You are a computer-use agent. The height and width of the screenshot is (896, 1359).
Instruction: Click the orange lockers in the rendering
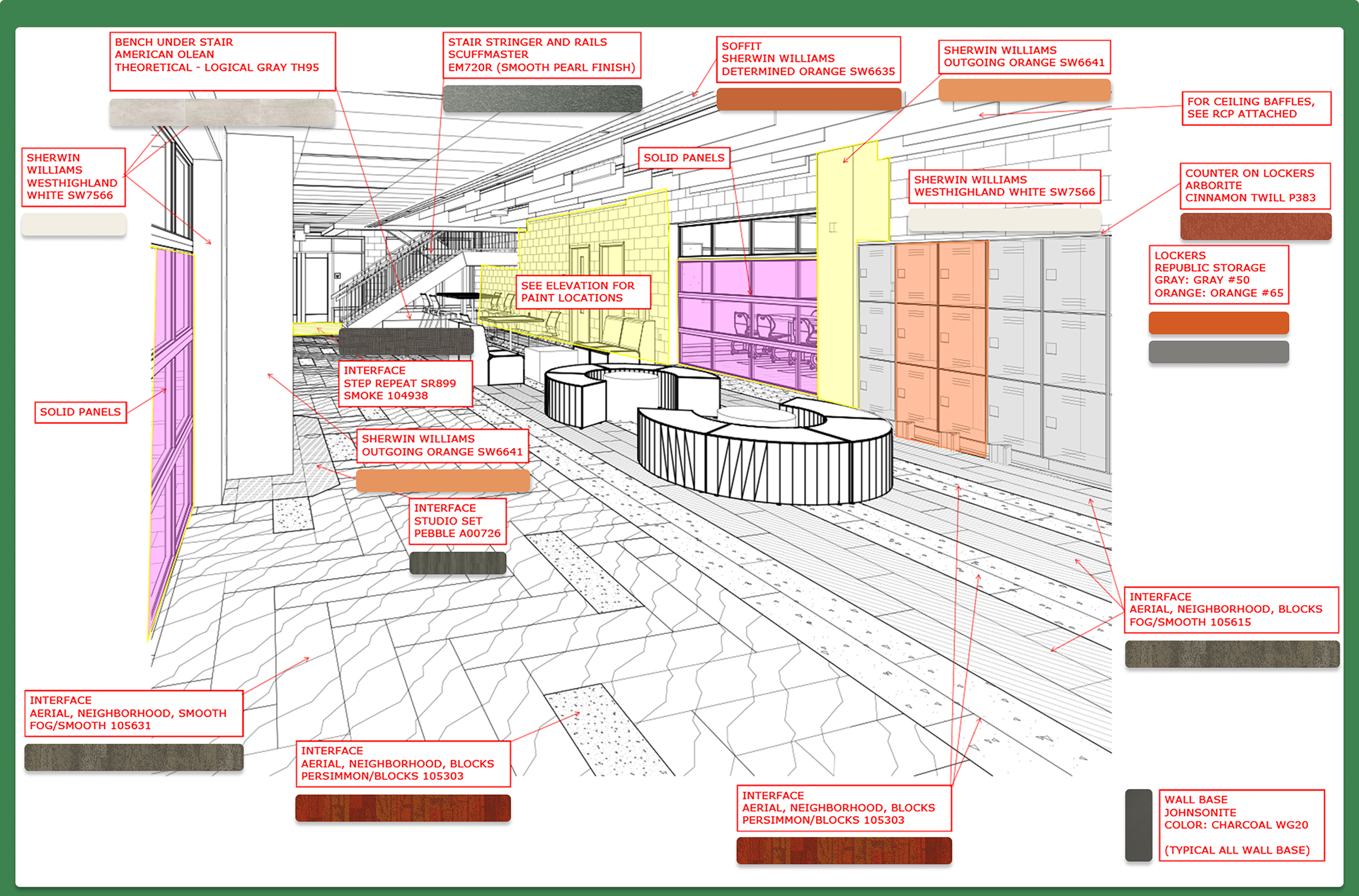pos(940,340)
